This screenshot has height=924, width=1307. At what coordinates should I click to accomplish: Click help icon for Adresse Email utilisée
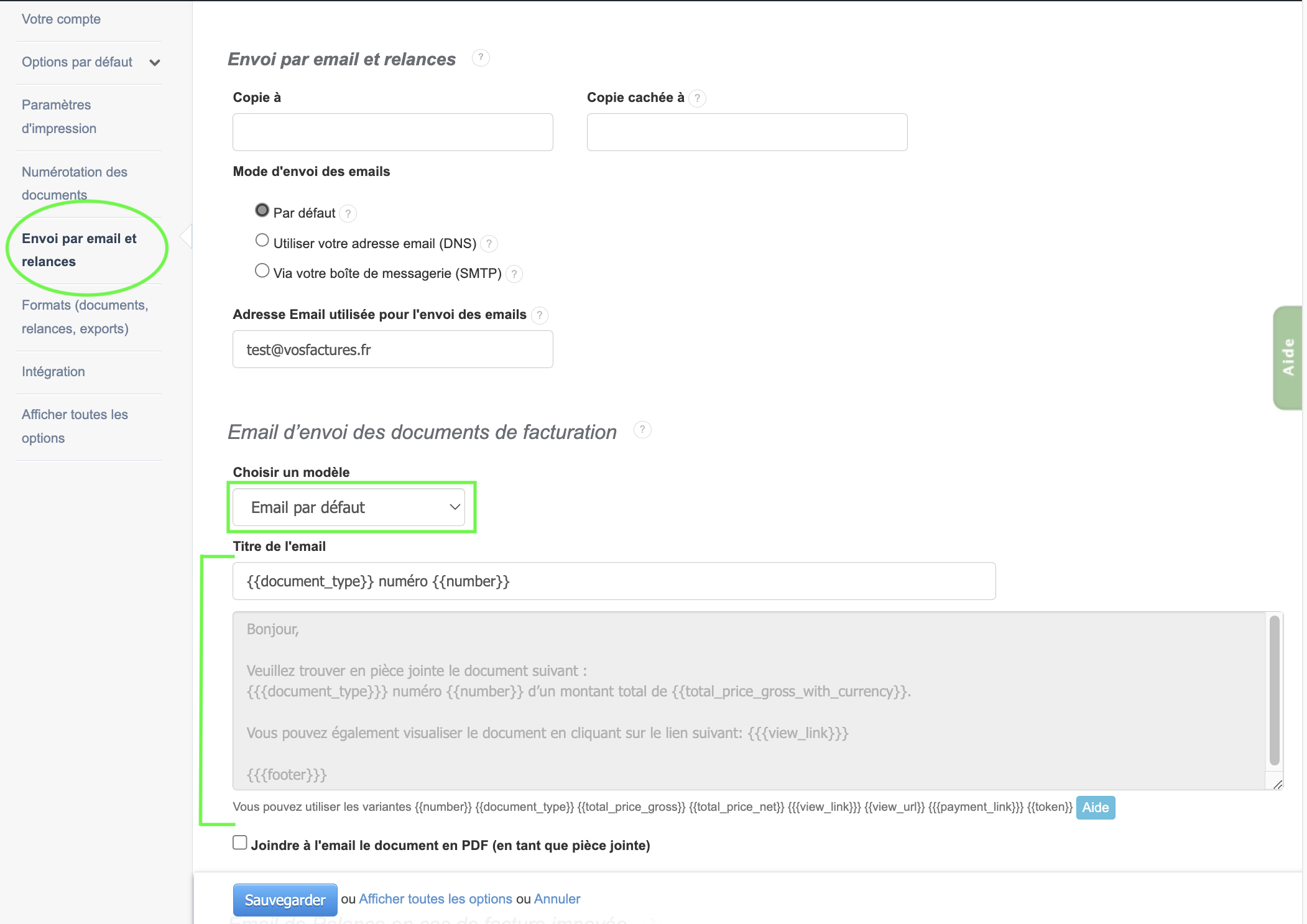(x=539, y=315)
